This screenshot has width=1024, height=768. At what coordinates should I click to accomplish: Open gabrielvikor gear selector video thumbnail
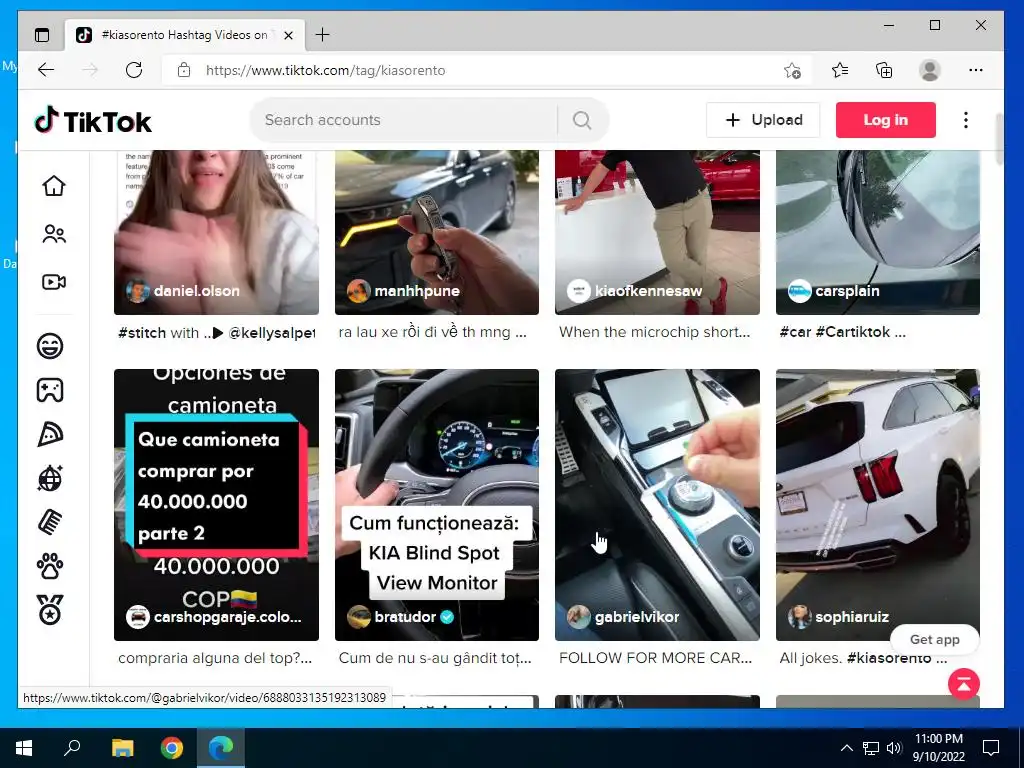pos(657,505)
